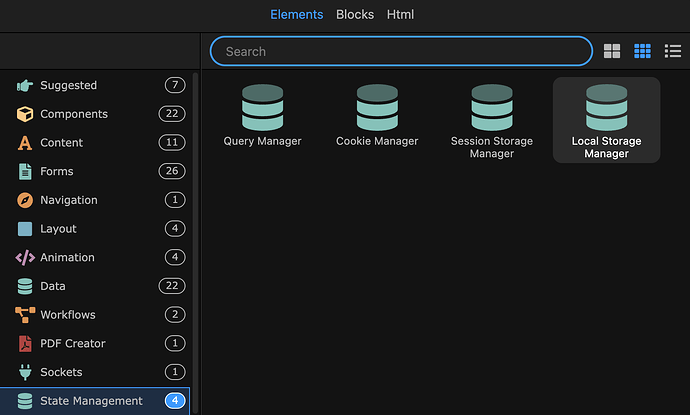Click the Animation code brackets icon
This screenshot has width=690, height=415.
[x=25, y=257]
